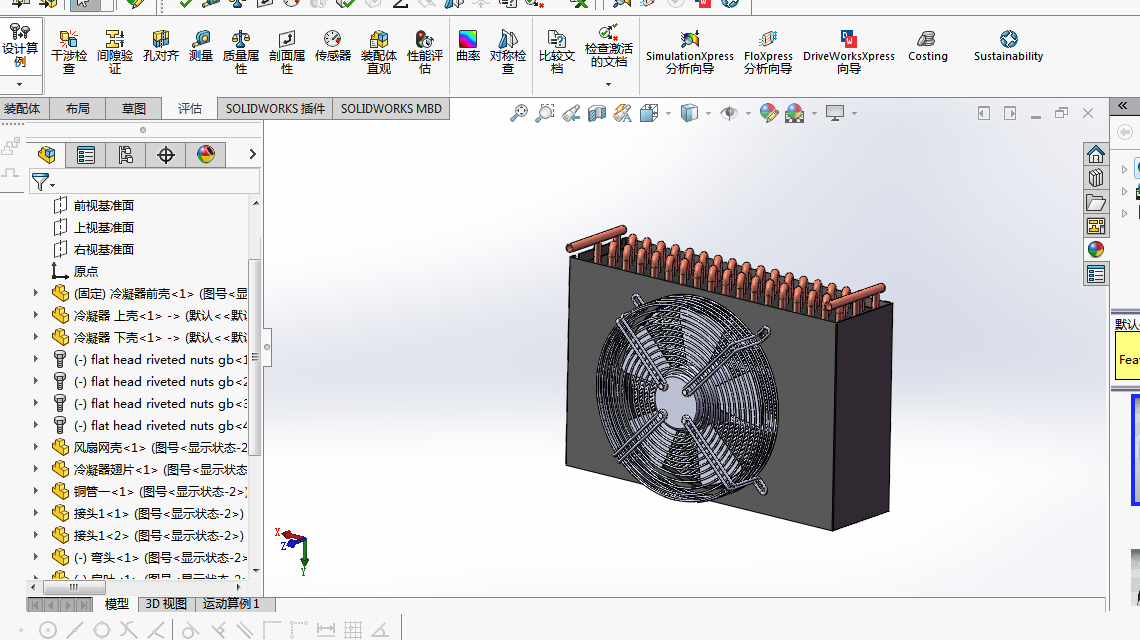Open DisplayManager color ball tab
This screenshot has width=1140, height=640.
click(x=206, y=154)
